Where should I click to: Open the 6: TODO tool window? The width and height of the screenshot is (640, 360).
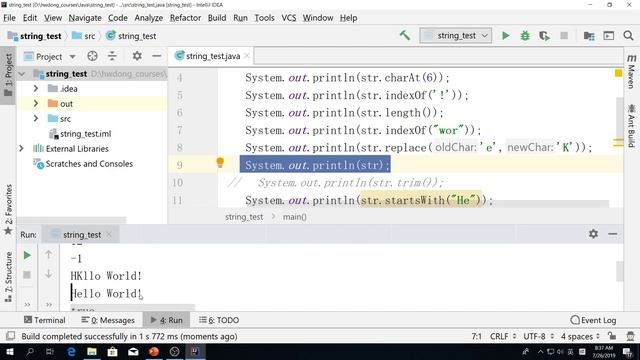click(219, 320)
